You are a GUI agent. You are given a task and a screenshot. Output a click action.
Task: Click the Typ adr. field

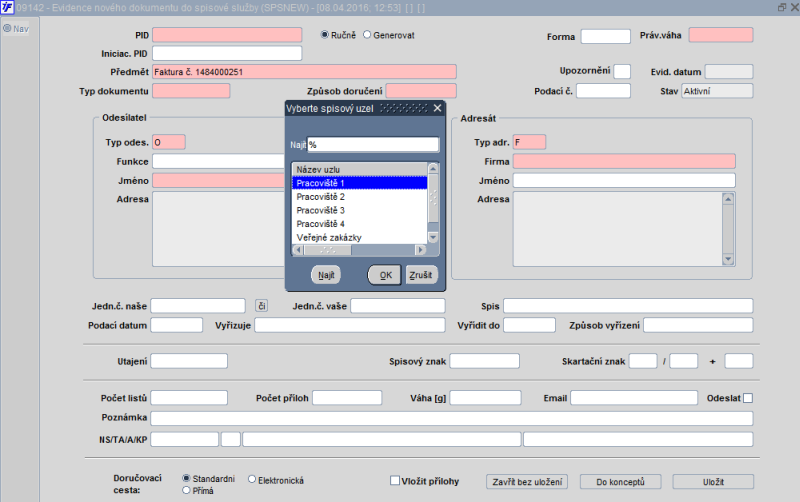529,142
